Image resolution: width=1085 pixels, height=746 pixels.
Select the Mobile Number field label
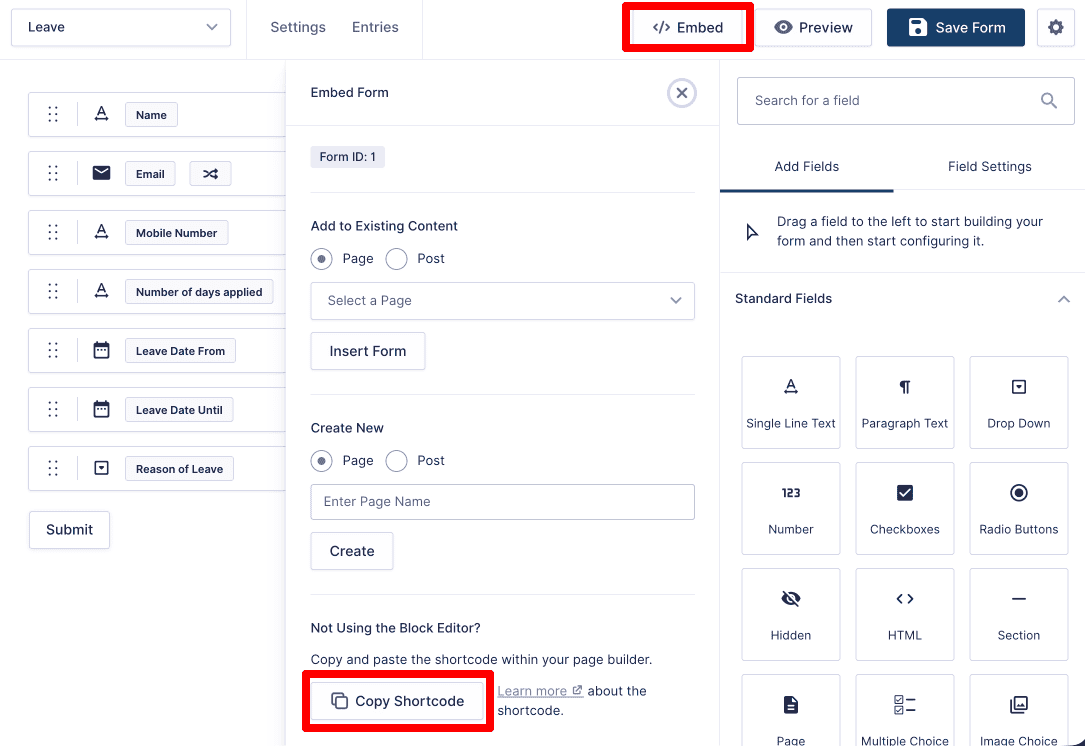[x=176, y=233]
